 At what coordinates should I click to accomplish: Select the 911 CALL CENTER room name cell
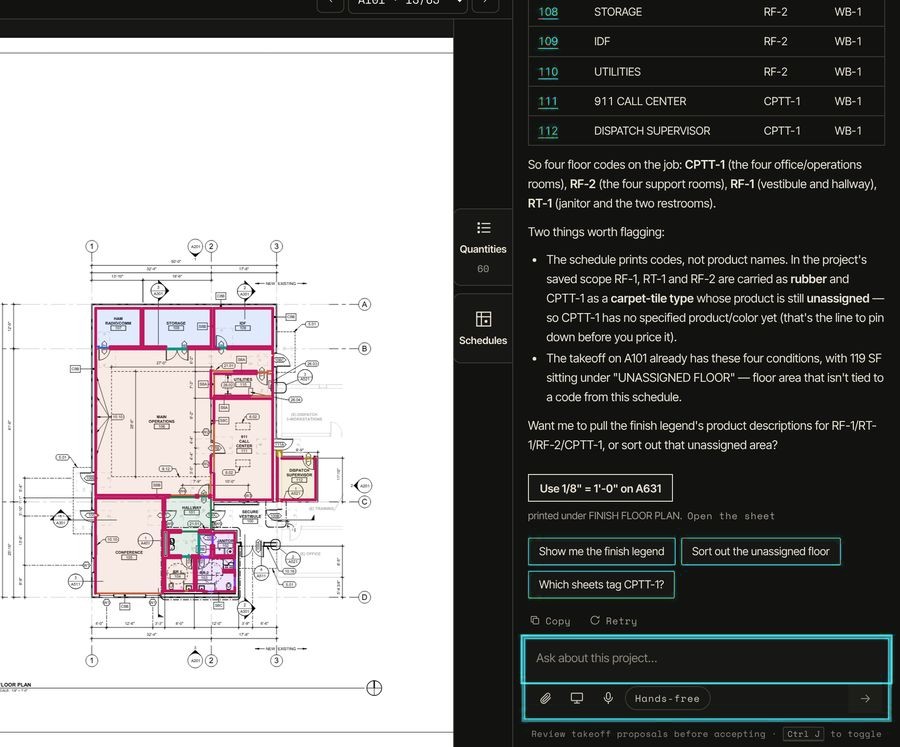coord(640,101)
